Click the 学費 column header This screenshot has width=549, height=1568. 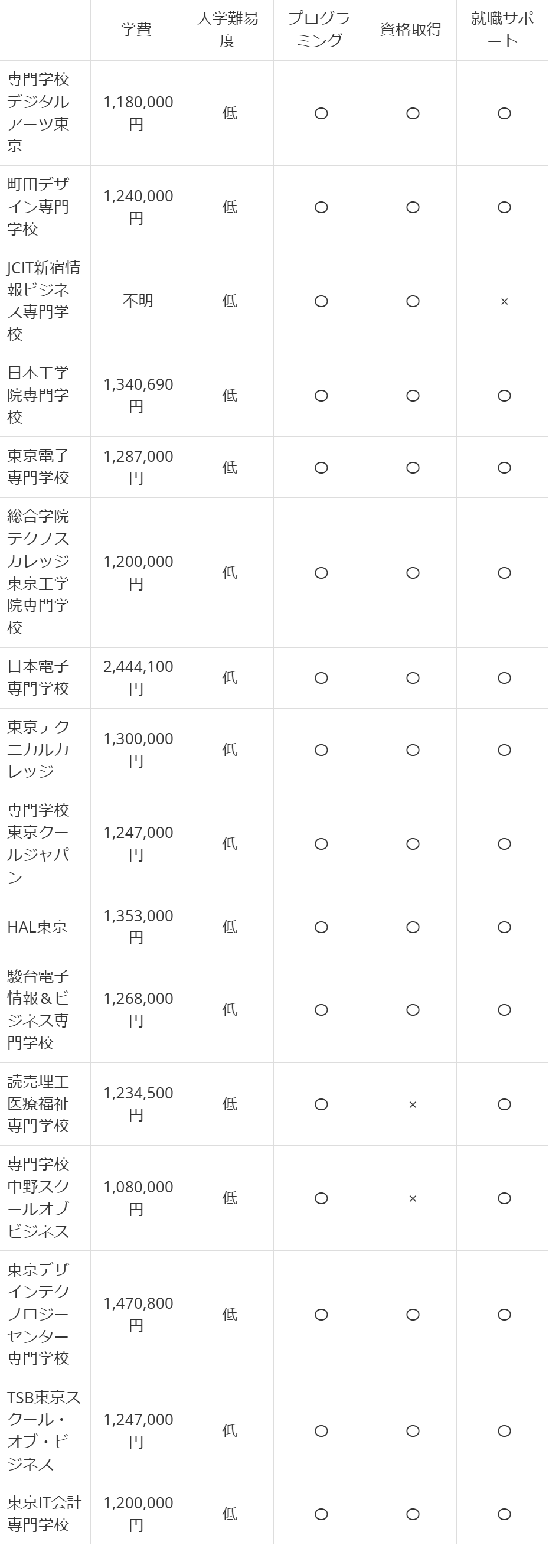point(136,30)
